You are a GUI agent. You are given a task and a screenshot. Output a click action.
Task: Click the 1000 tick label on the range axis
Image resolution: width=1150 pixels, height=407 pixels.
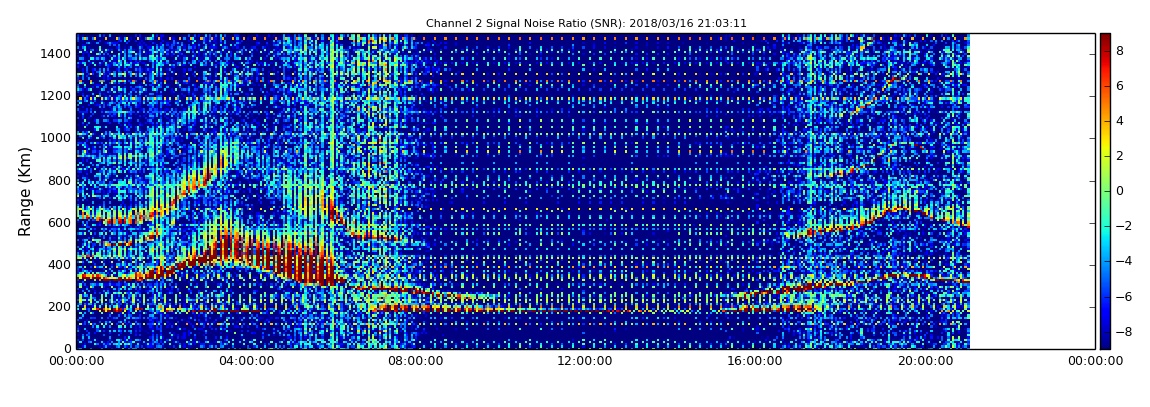click(x=56, y=138)
